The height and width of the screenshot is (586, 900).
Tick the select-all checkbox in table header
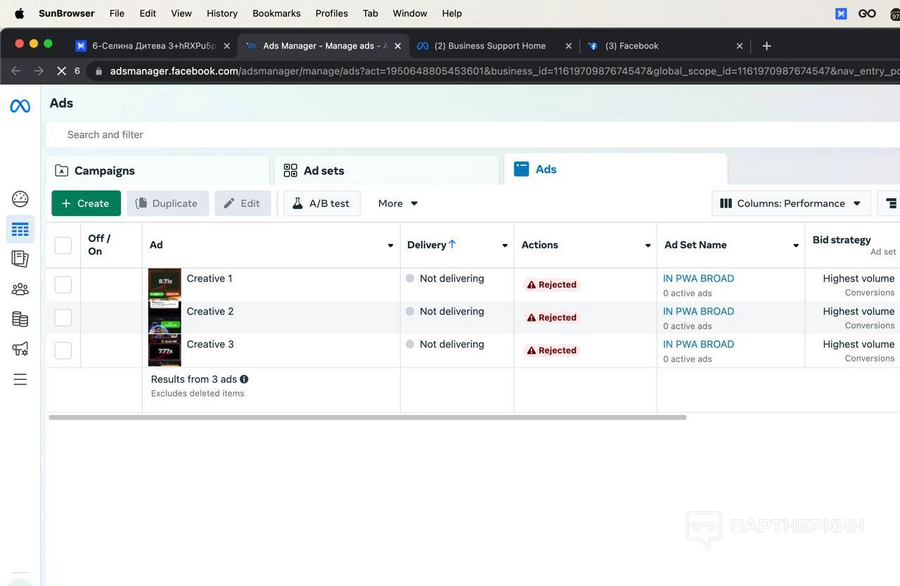63,245
